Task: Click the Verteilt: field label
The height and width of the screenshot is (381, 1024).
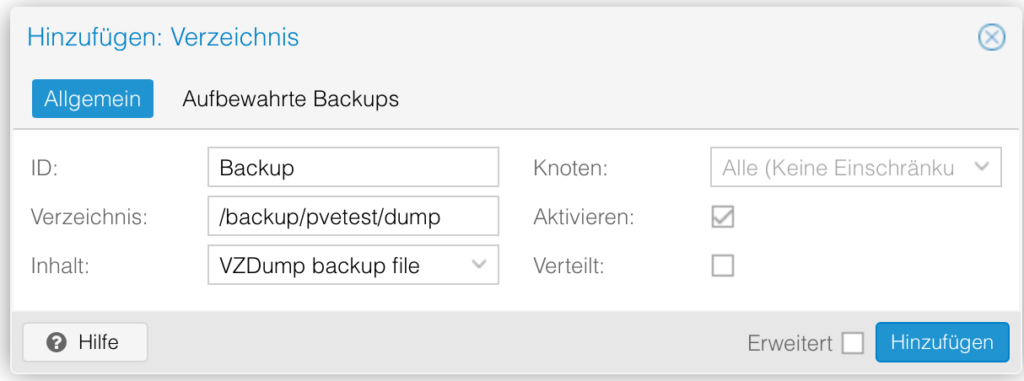Action: point(571,265)
